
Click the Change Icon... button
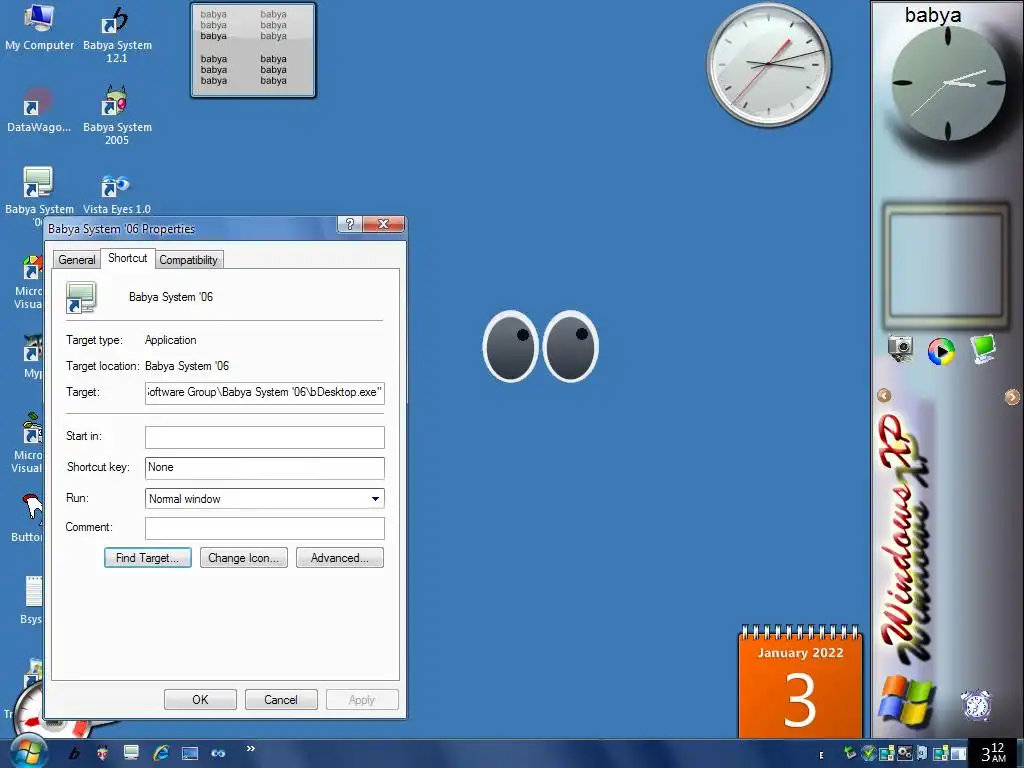pyautogui.click(x=244, y=558)
